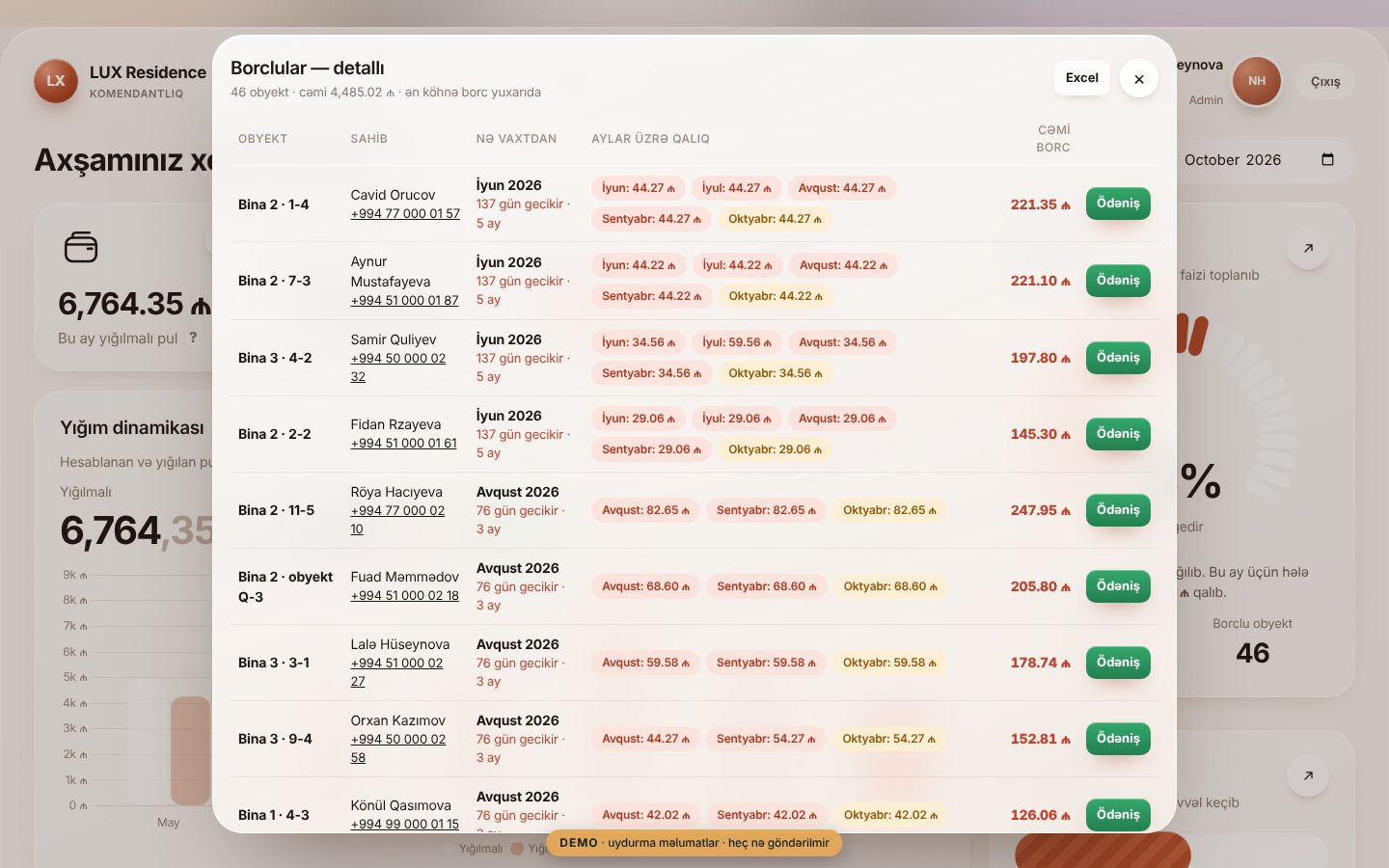Open Fidan Rzayeva phone number link
Image resolution: width=1389 pixels, height=868 pixels.
coord(403,443)
